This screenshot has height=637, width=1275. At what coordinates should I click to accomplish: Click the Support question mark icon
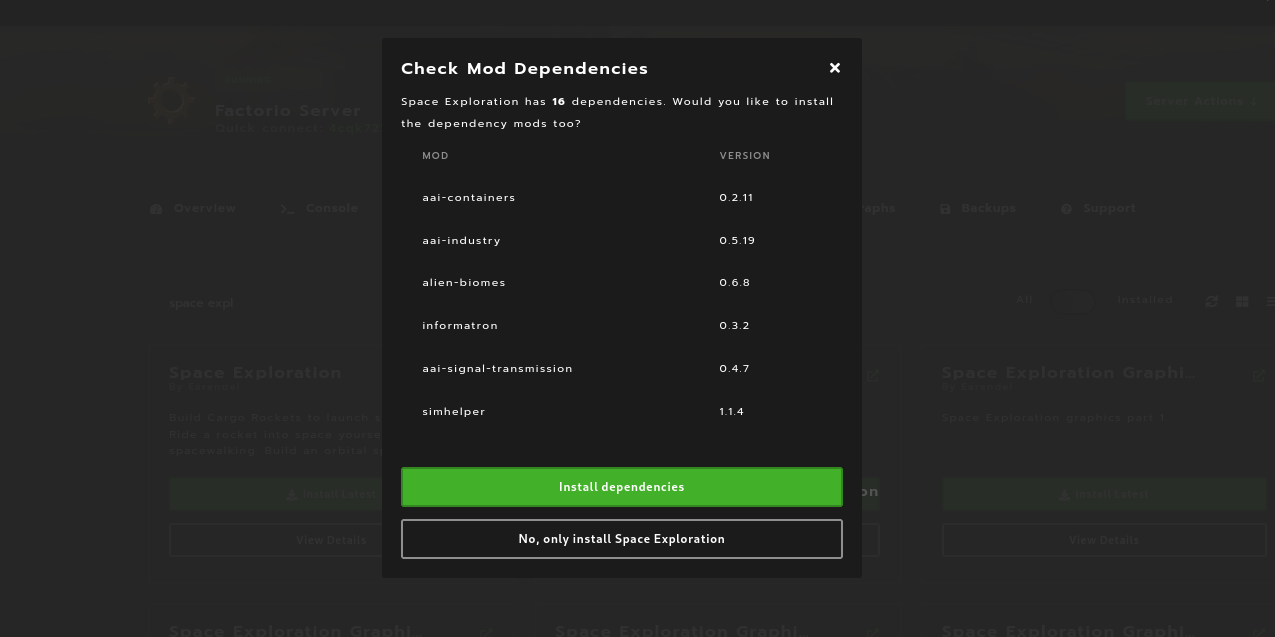1067,209
